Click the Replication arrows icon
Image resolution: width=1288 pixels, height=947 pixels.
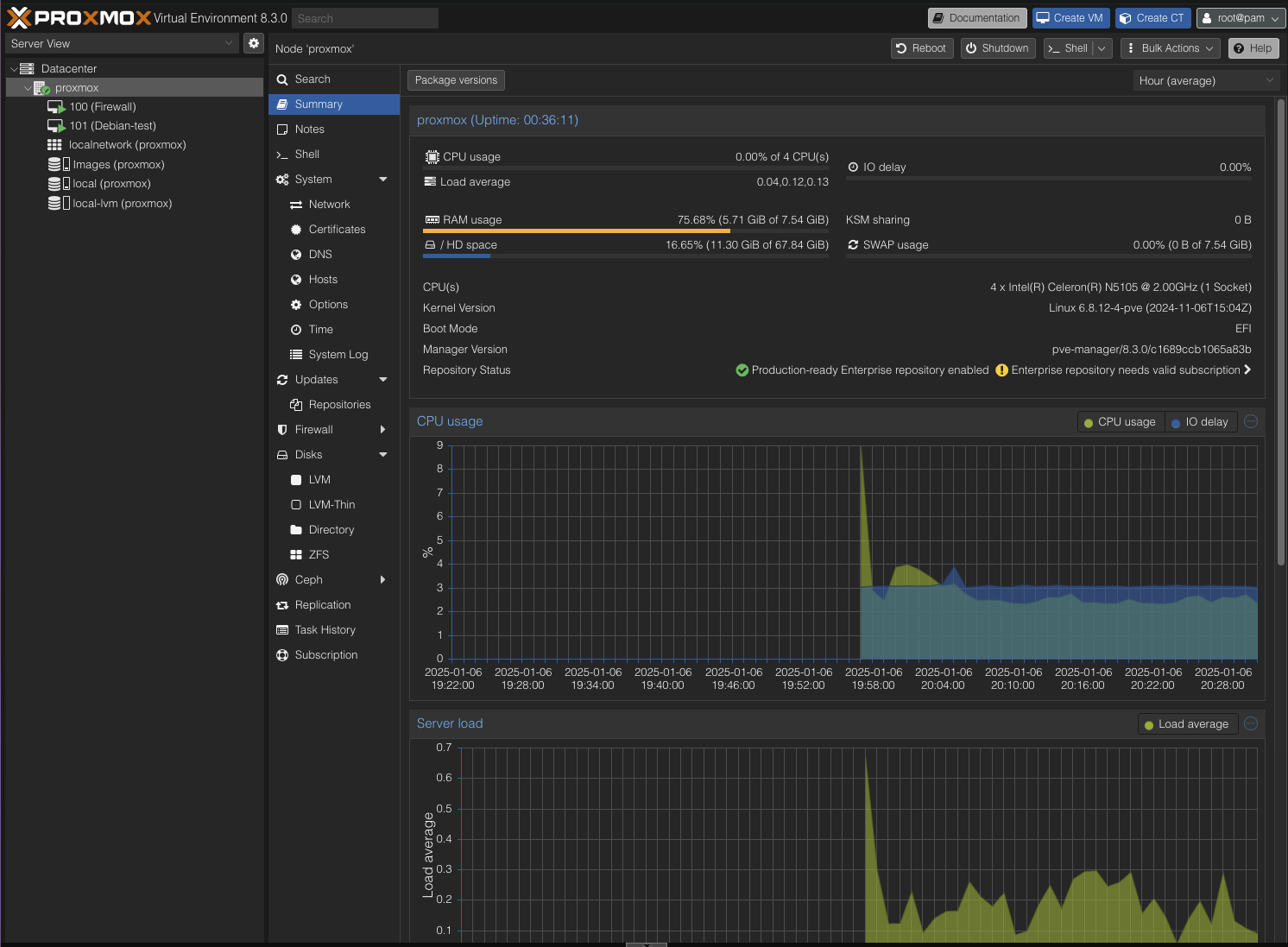[x=282, y=605]
